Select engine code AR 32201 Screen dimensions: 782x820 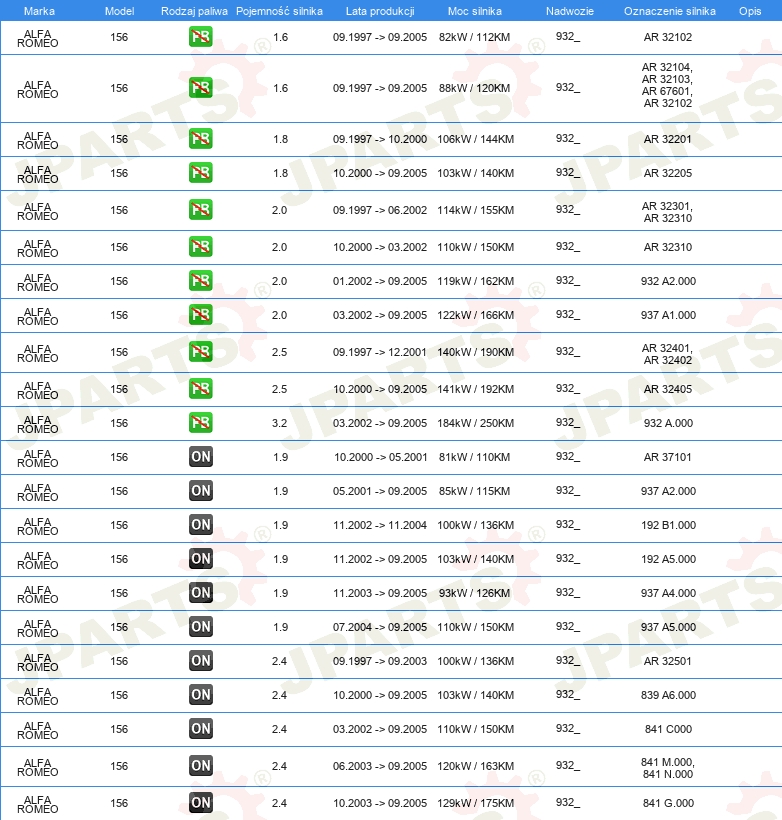coord(667,139)
